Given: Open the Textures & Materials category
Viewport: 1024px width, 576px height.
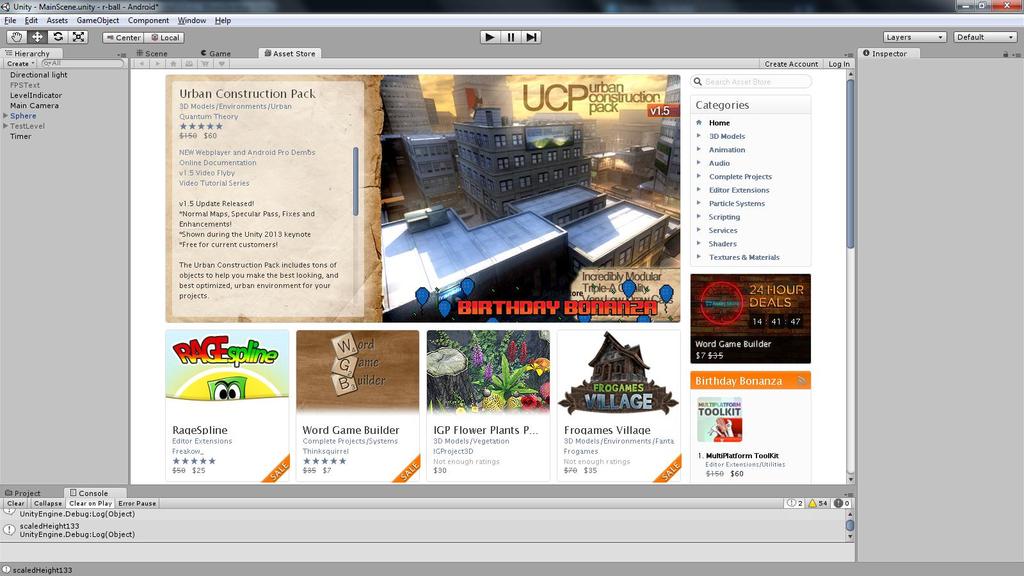Looking at the screenshot, I should pyautogui.click(x=744, y=257).
